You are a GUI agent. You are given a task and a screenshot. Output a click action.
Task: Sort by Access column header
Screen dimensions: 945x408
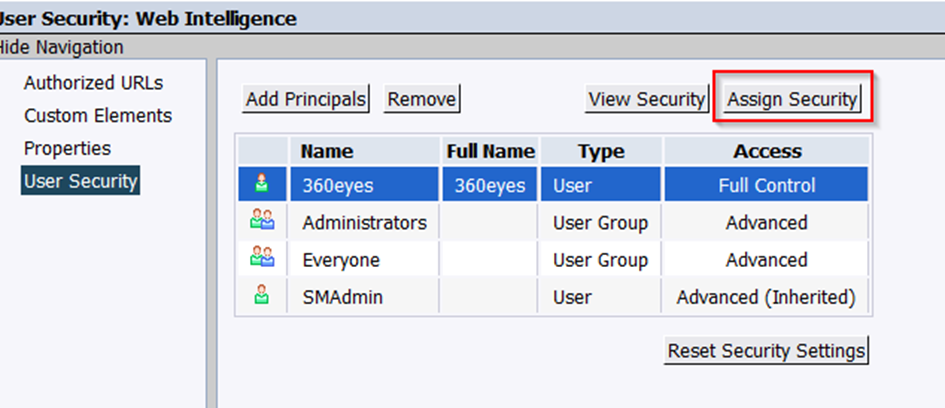pos(767,151)
